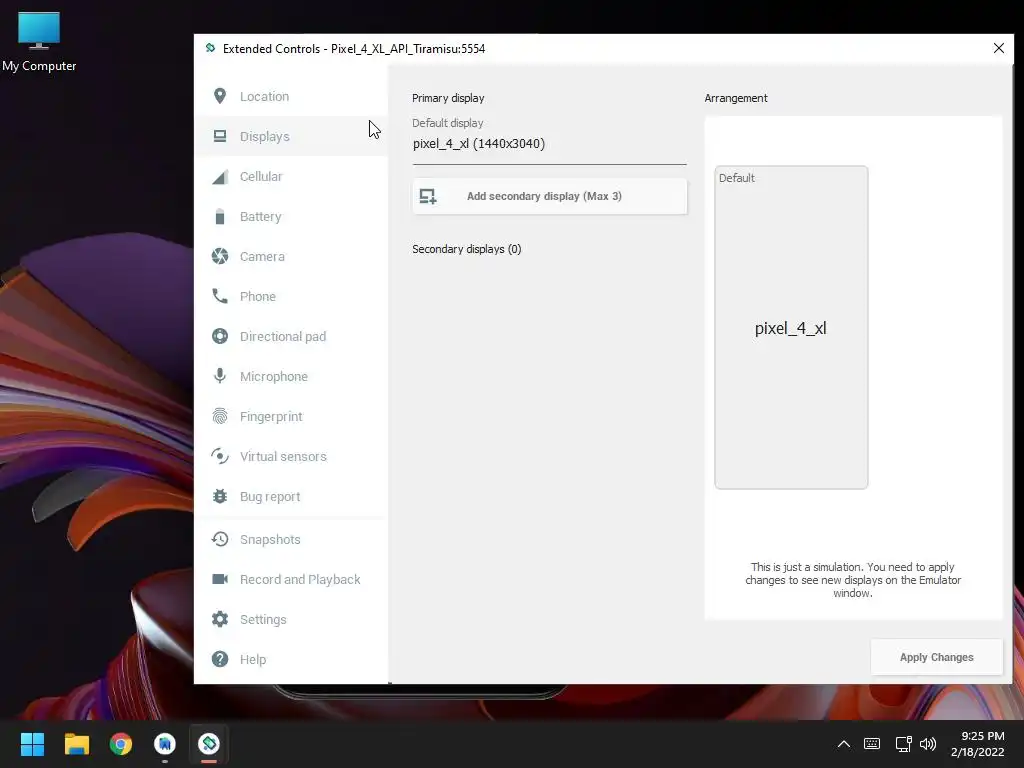Open the Microphone section
This screenshot has height=768, width=1024.
291,376
